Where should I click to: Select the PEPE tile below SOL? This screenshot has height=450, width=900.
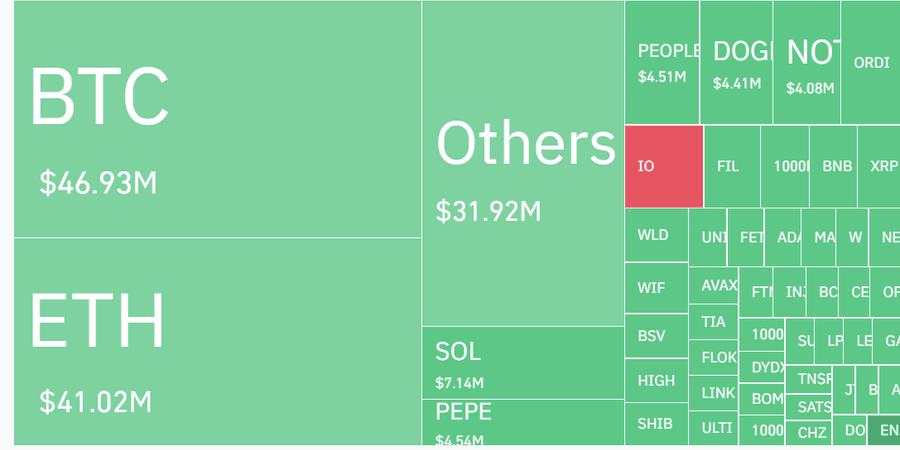(x=523, y=422)
